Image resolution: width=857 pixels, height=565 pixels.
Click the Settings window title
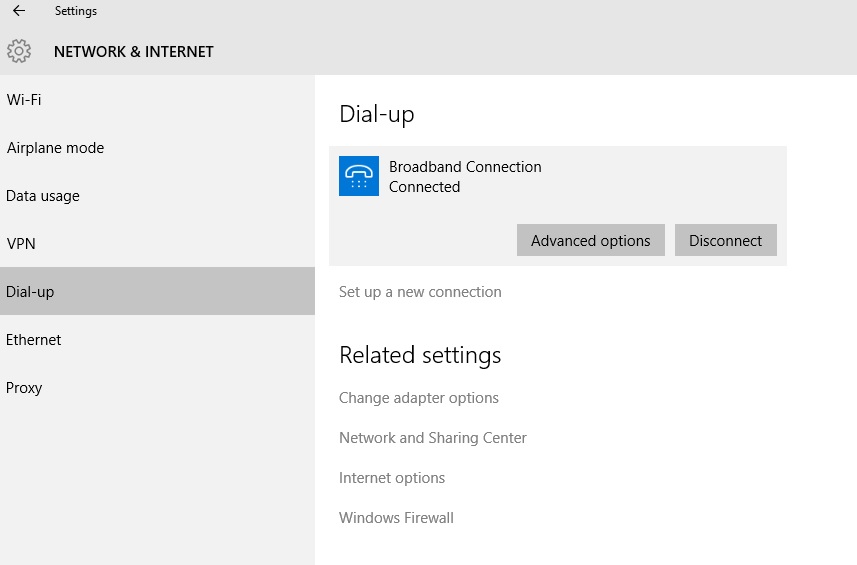(76, 11)
